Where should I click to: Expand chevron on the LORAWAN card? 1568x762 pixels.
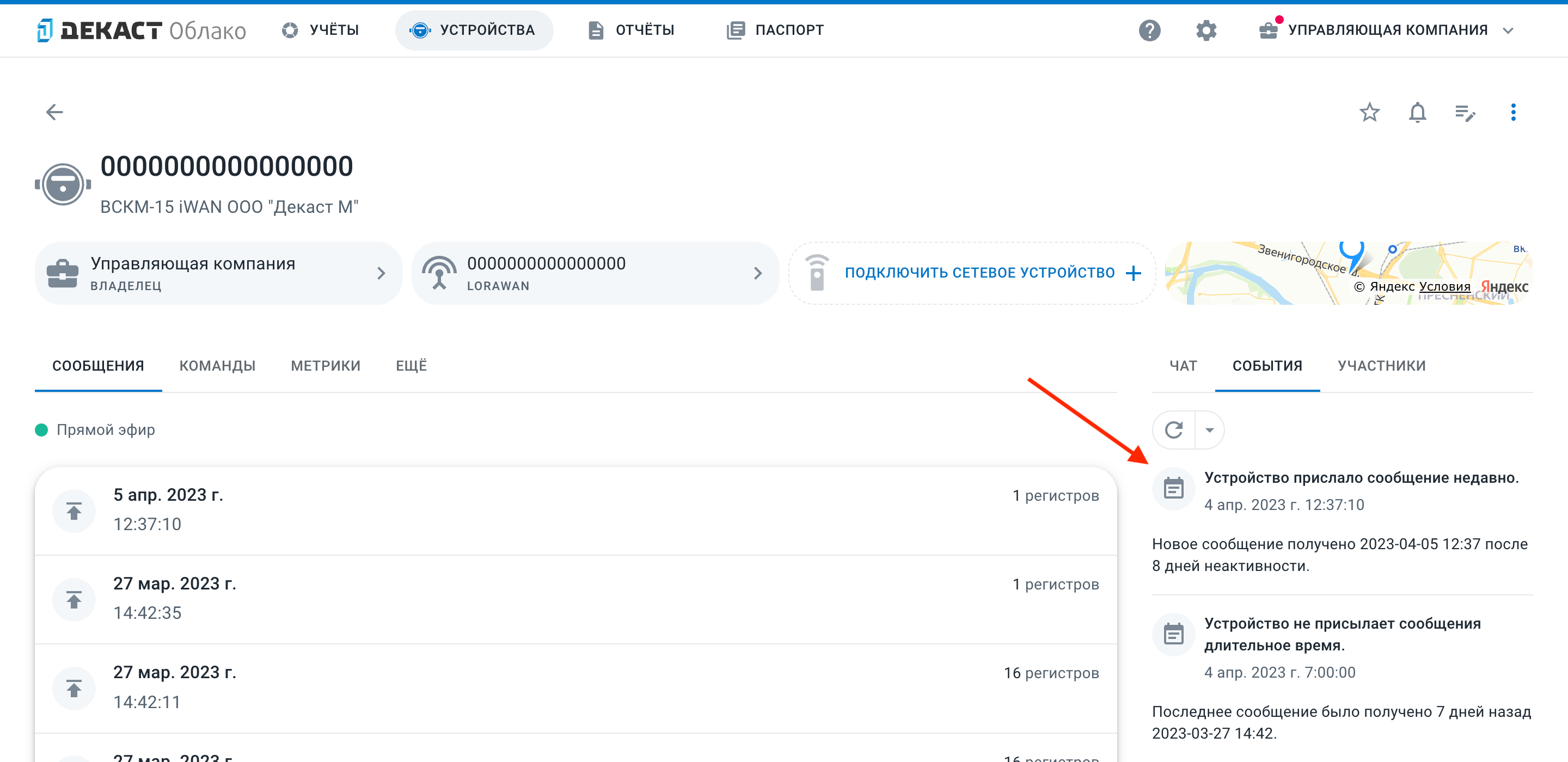(757, 273)
